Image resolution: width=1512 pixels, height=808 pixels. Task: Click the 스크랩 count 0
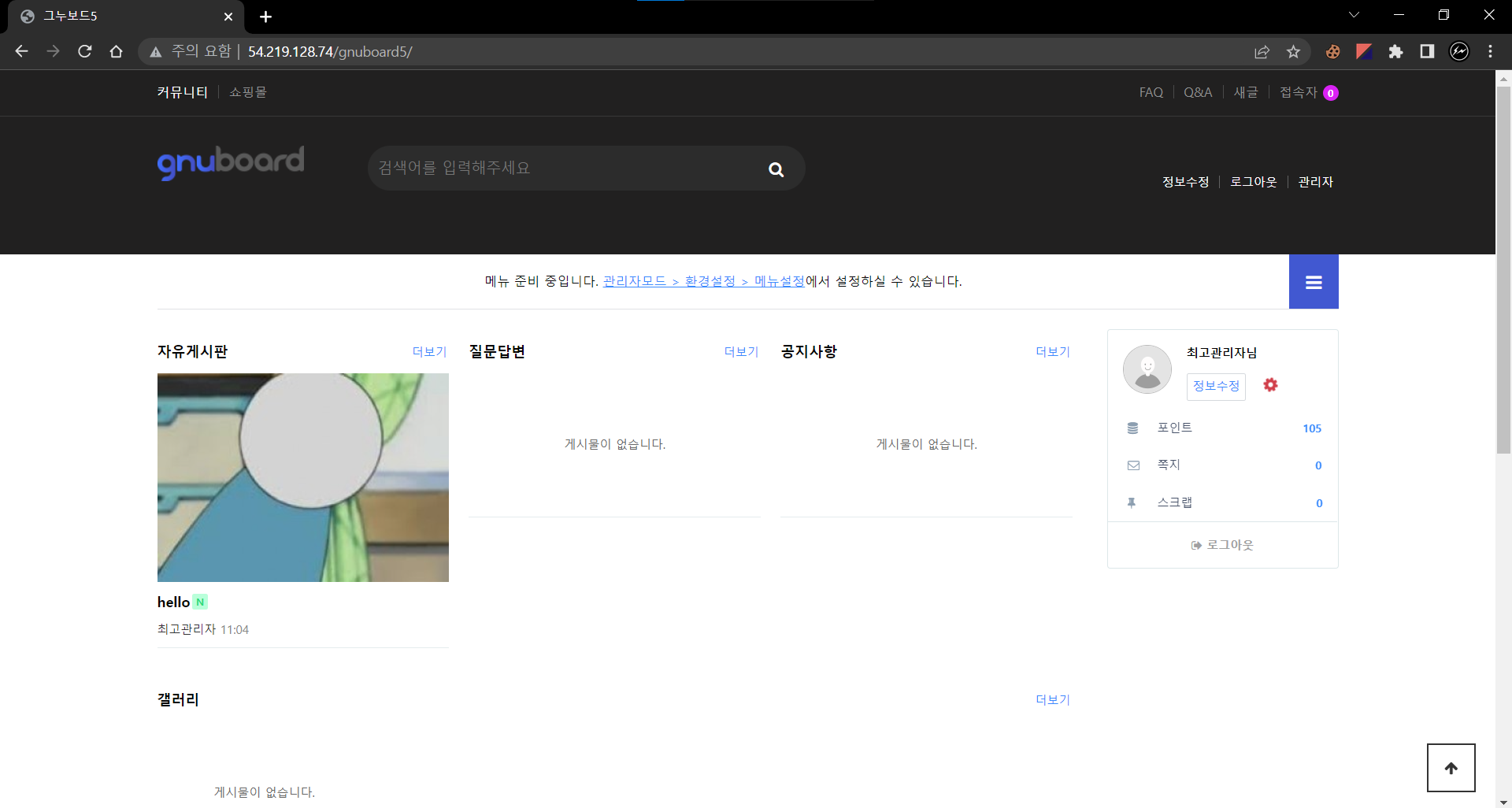point(1319,503)
